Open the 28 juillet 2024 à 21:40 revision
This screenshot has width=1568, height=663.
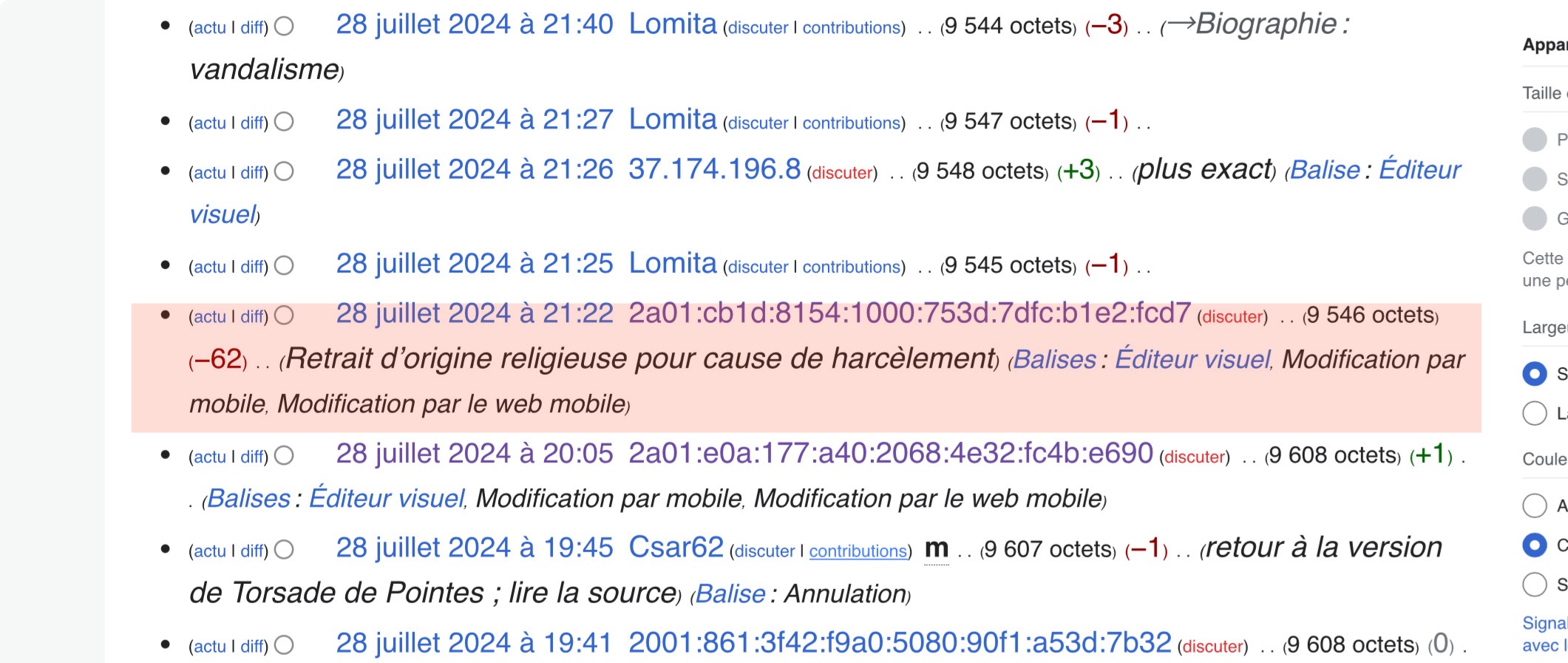[x=474, y=24]
